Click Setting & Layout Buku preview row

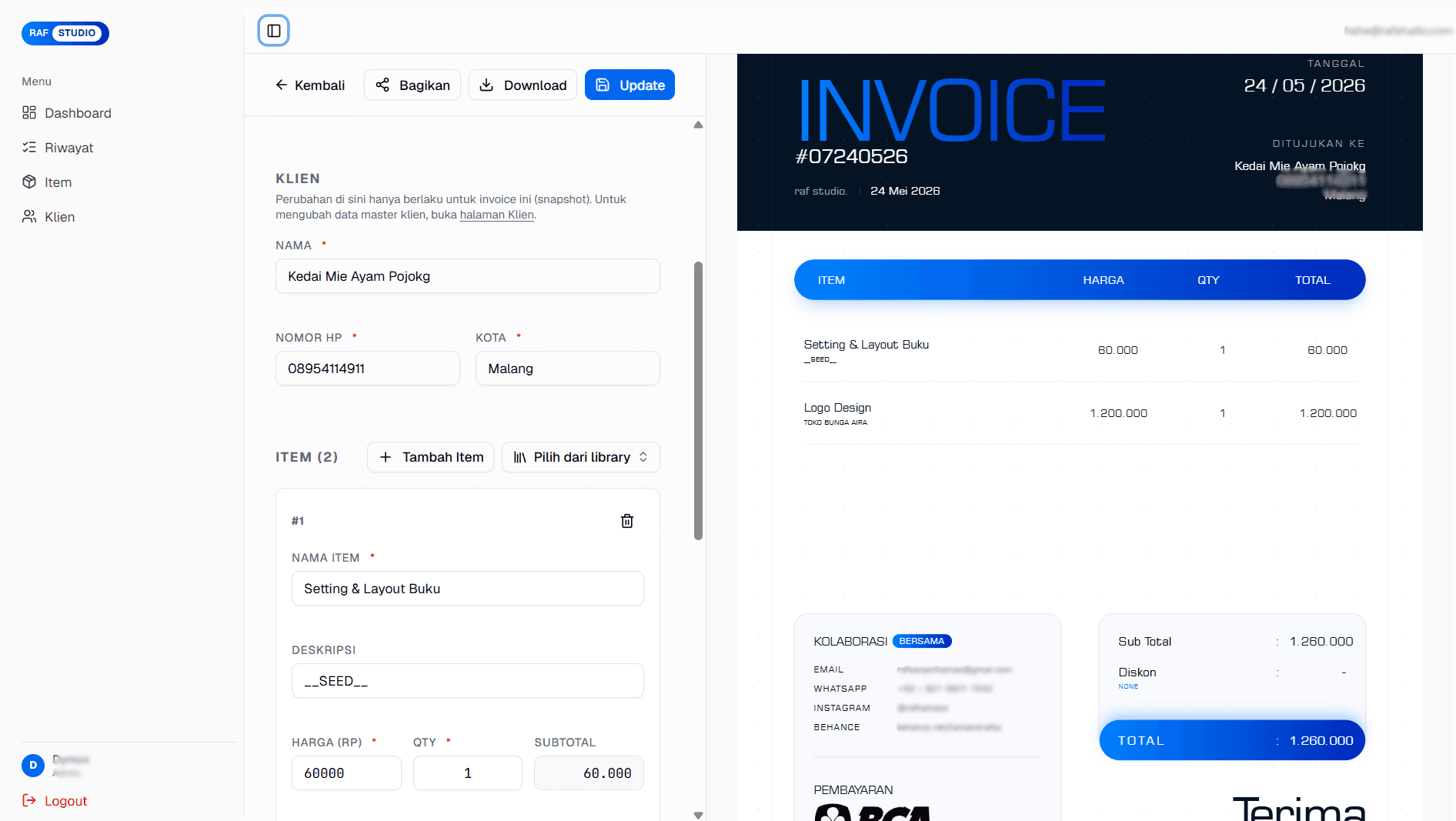point(1080,350)
